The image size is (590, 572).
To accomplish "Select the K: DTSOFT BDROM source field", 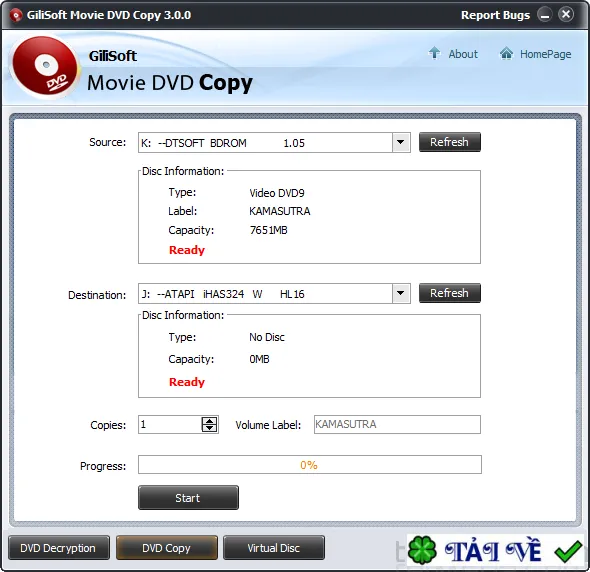I will (265, 143).
